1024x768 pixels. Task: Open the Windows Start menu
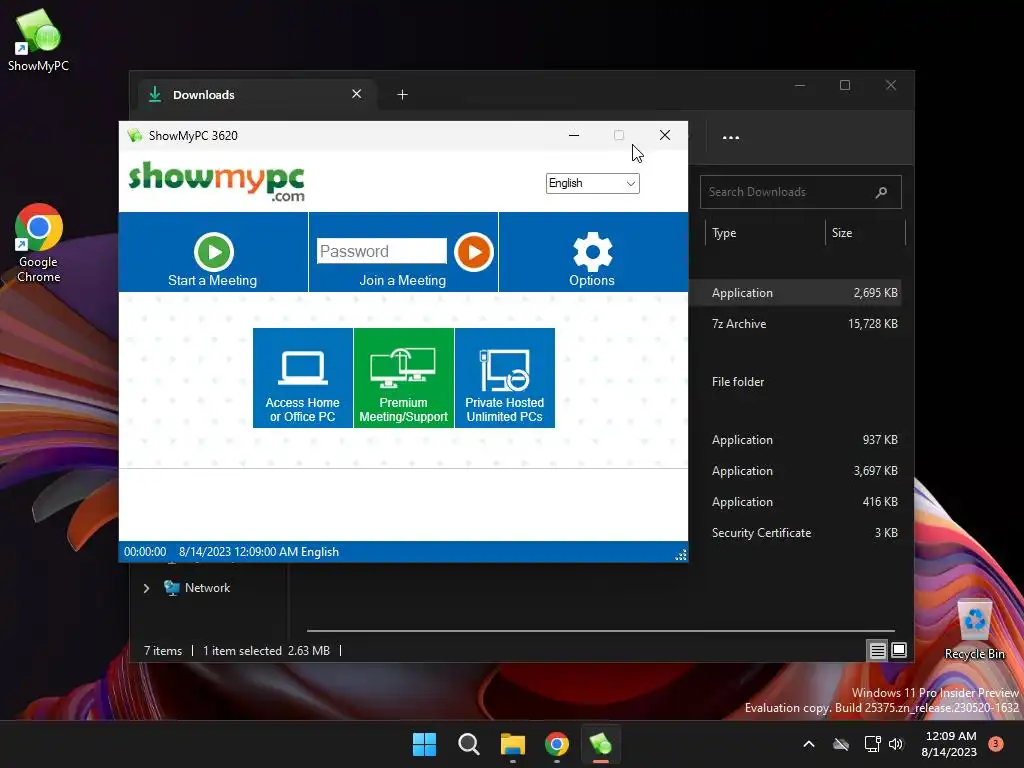(x=424, y=744)
